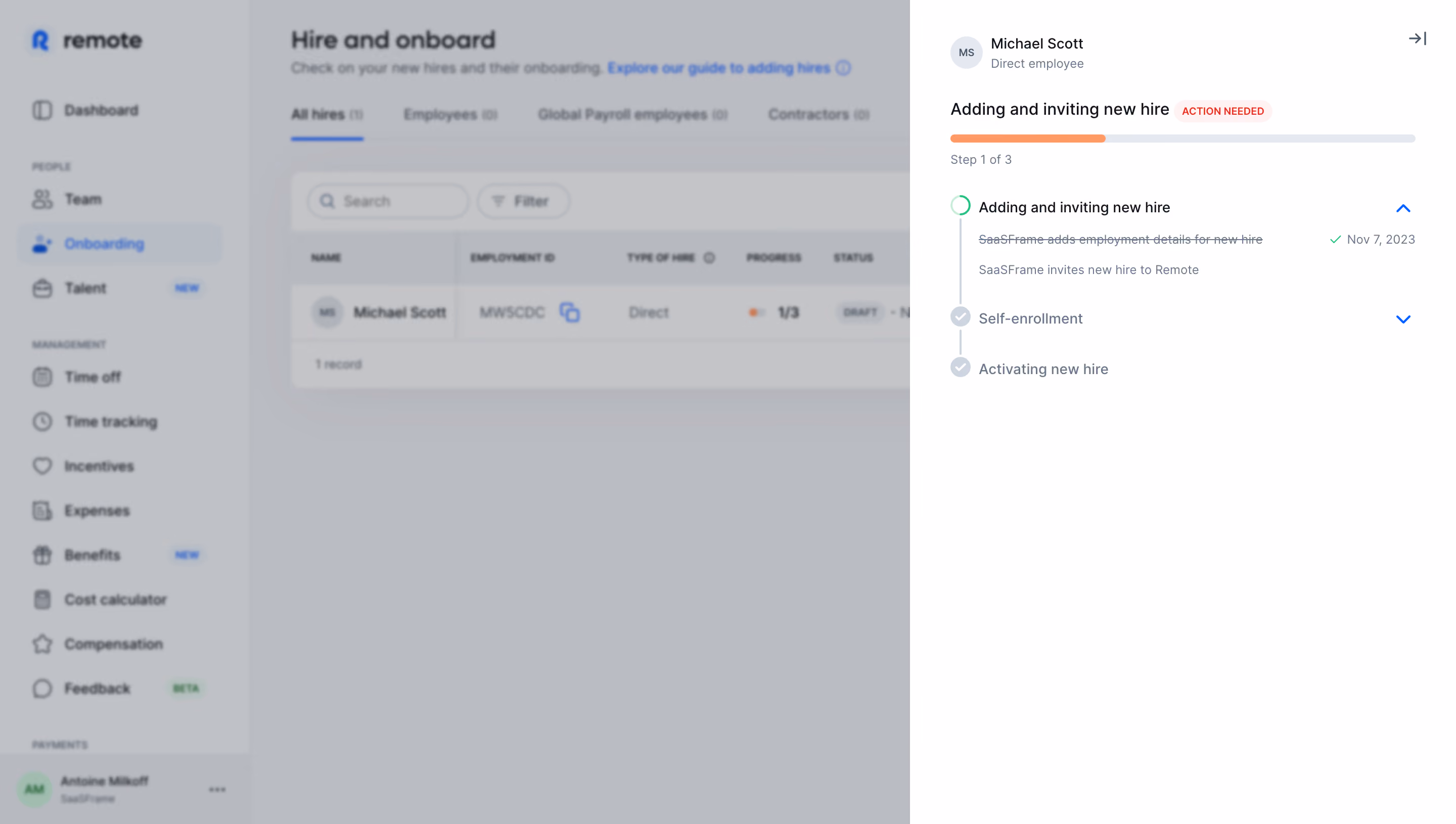Switch to the Global Payroll employees tab
Viewport: 1456px width, 824px height.
[632, 114]
